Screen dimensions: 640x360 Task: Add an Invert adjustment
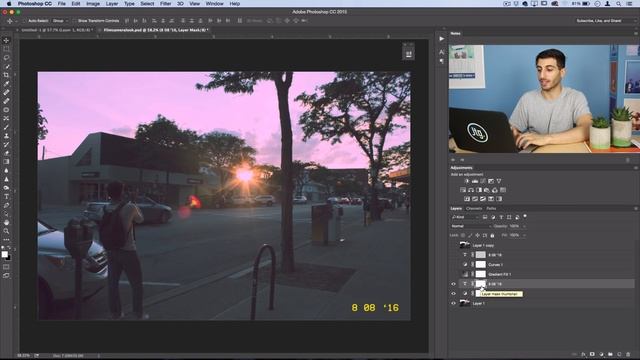(467, 199)
